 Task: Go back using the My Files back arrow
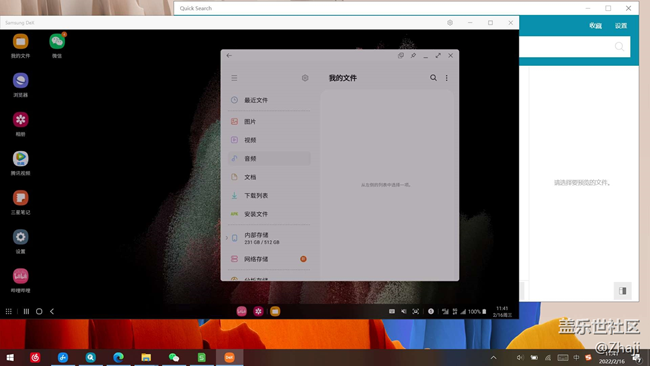[229, 56]
